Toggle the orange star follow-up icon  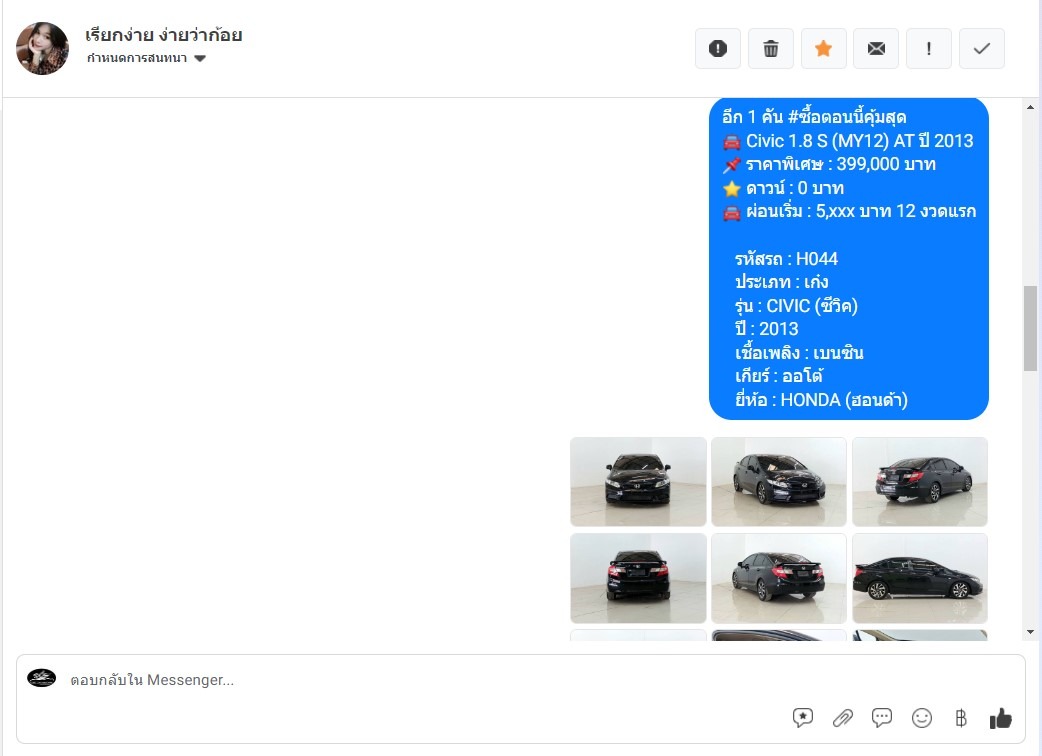(823, 48)
